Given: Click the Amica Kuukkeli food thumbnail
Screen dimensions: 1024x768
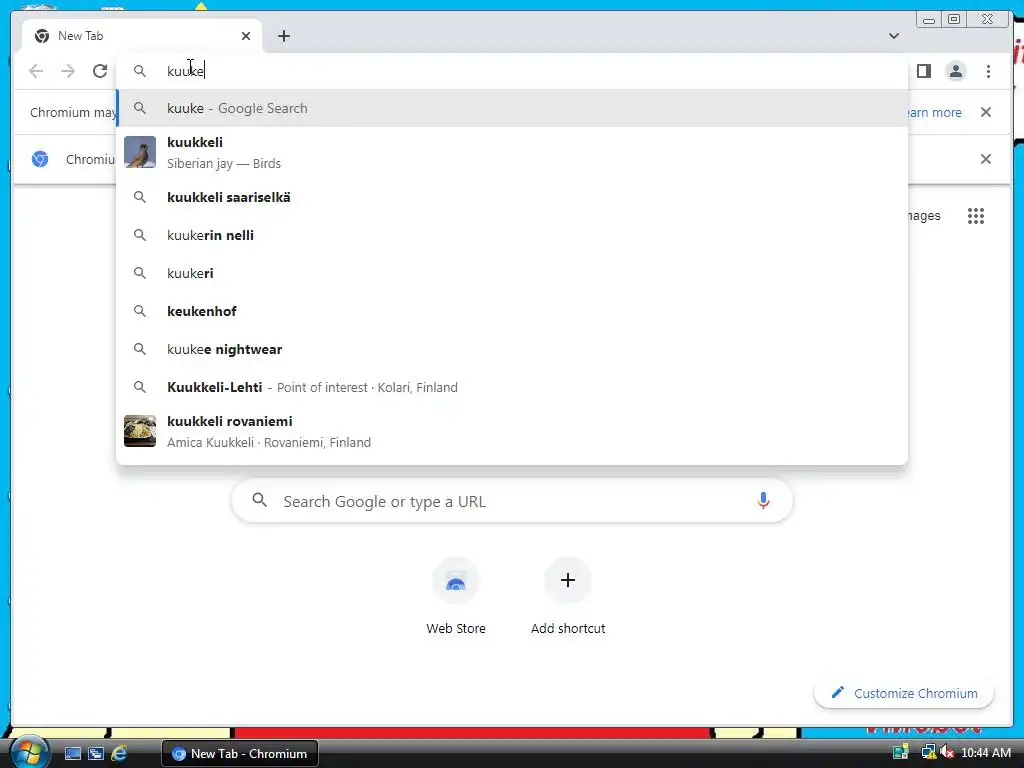Looking at the screenshot, I should 140,431.
